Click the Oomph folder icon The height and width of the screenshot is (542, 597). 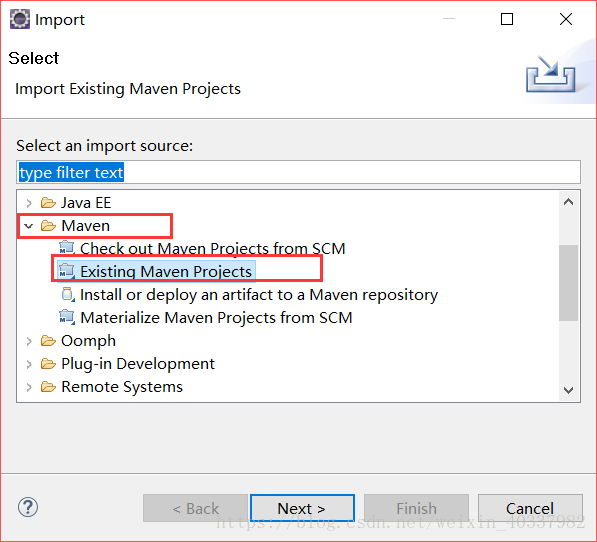click(48, 341)
